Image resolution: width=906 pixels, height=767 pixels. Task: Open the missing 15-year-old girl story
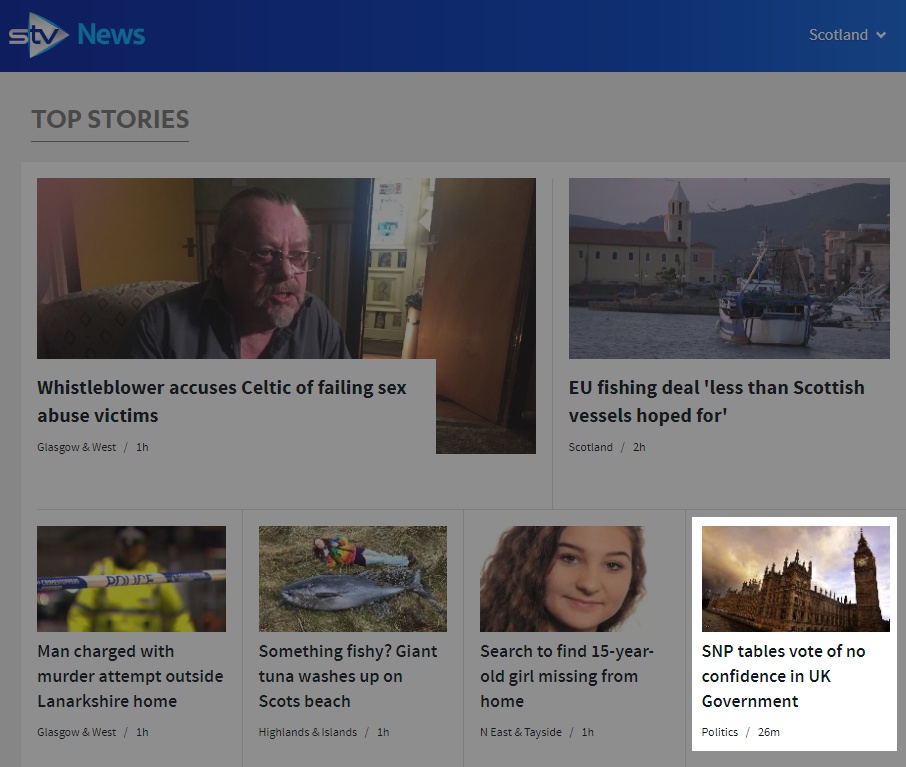point(567,676)
